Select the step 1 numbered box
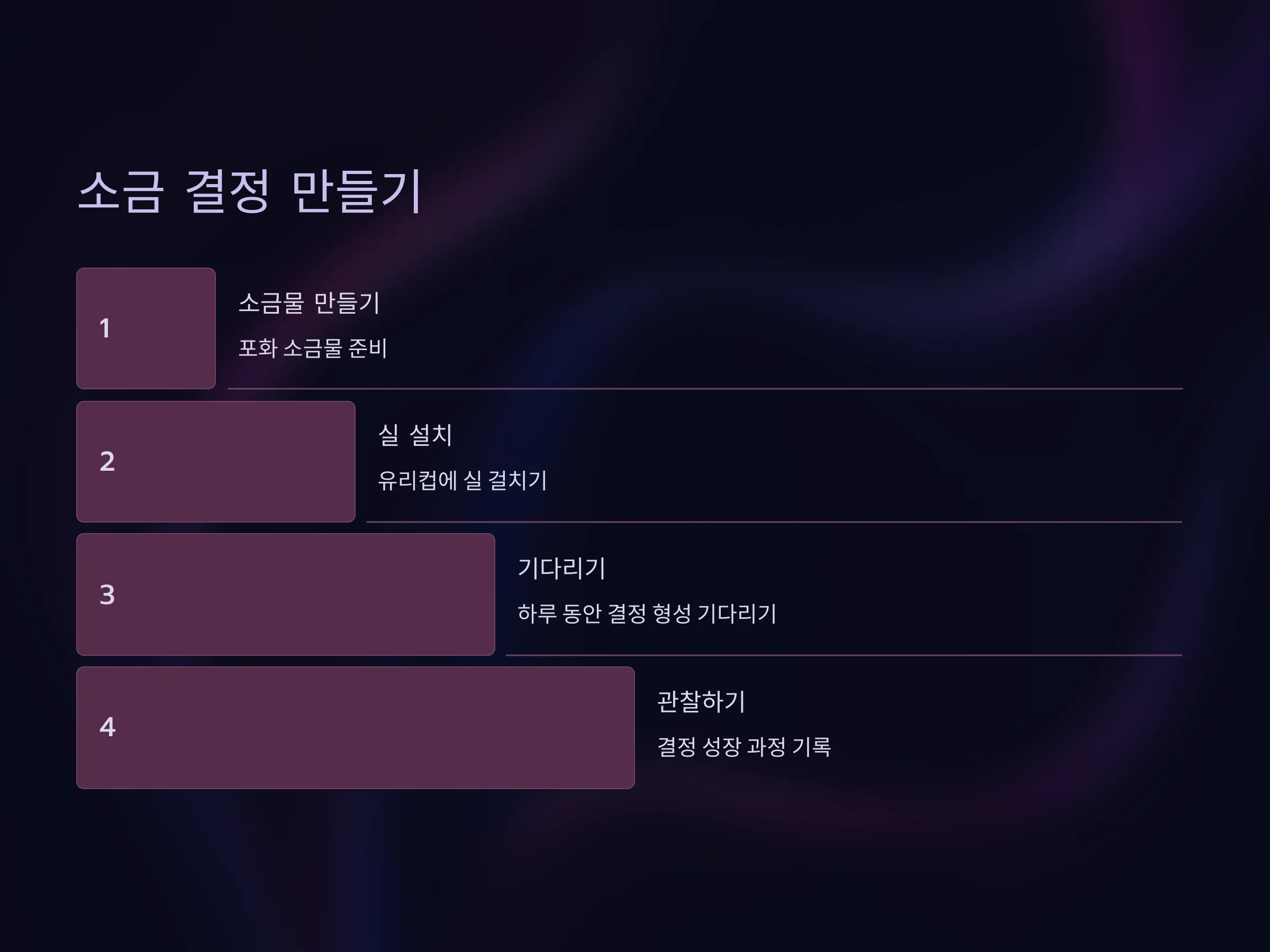The width and height of the screenshot is (1270, 952). (x=146, y=328)
